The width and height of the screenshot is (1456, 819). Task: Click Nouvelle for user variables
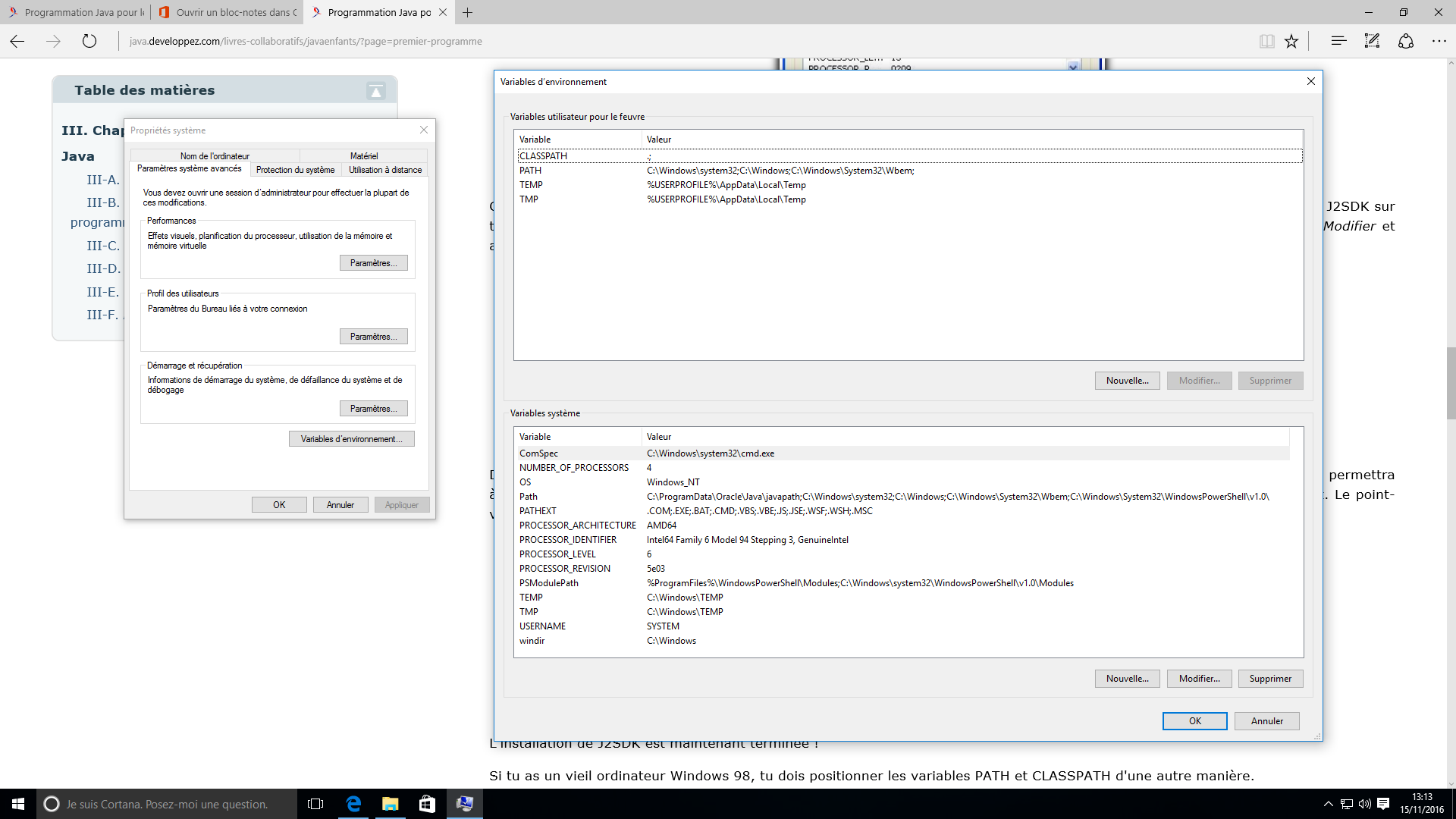1127,381
